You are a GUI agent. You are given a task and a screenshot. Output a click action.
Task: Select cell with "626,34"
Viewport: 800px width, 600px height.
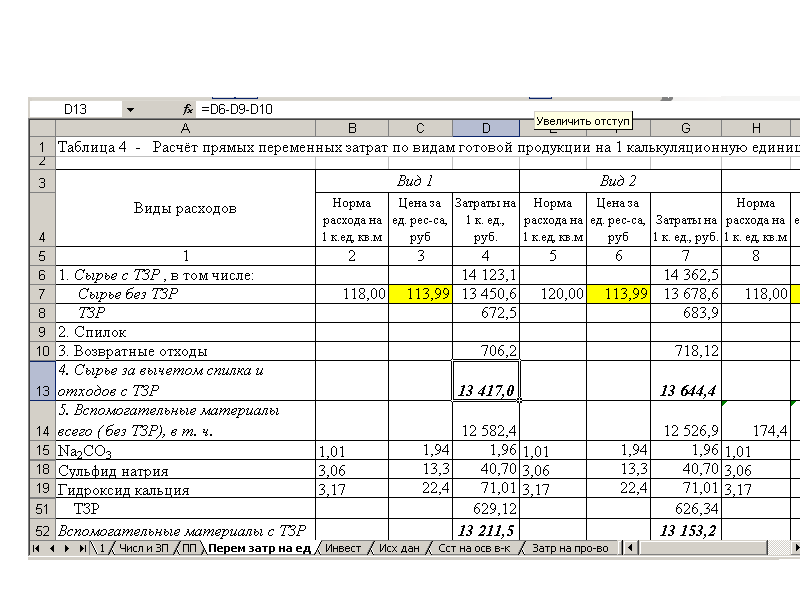pyautogui.click(x=686, y=509)
